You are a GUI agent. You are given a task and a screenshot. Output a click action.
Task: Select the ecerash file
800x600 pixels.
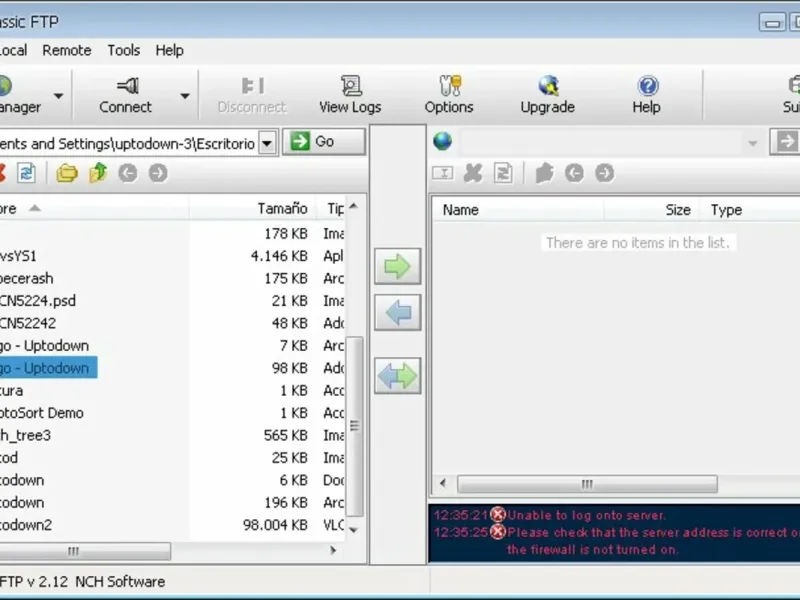(27, 279)
